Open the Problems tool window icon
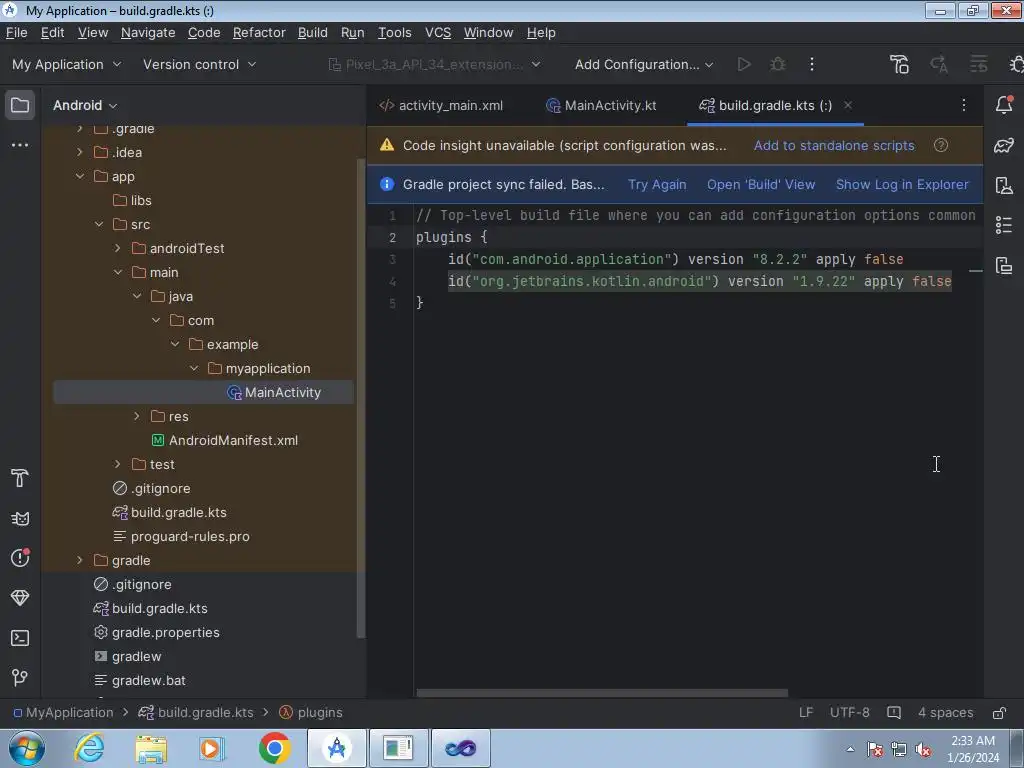 pos(20,558)
